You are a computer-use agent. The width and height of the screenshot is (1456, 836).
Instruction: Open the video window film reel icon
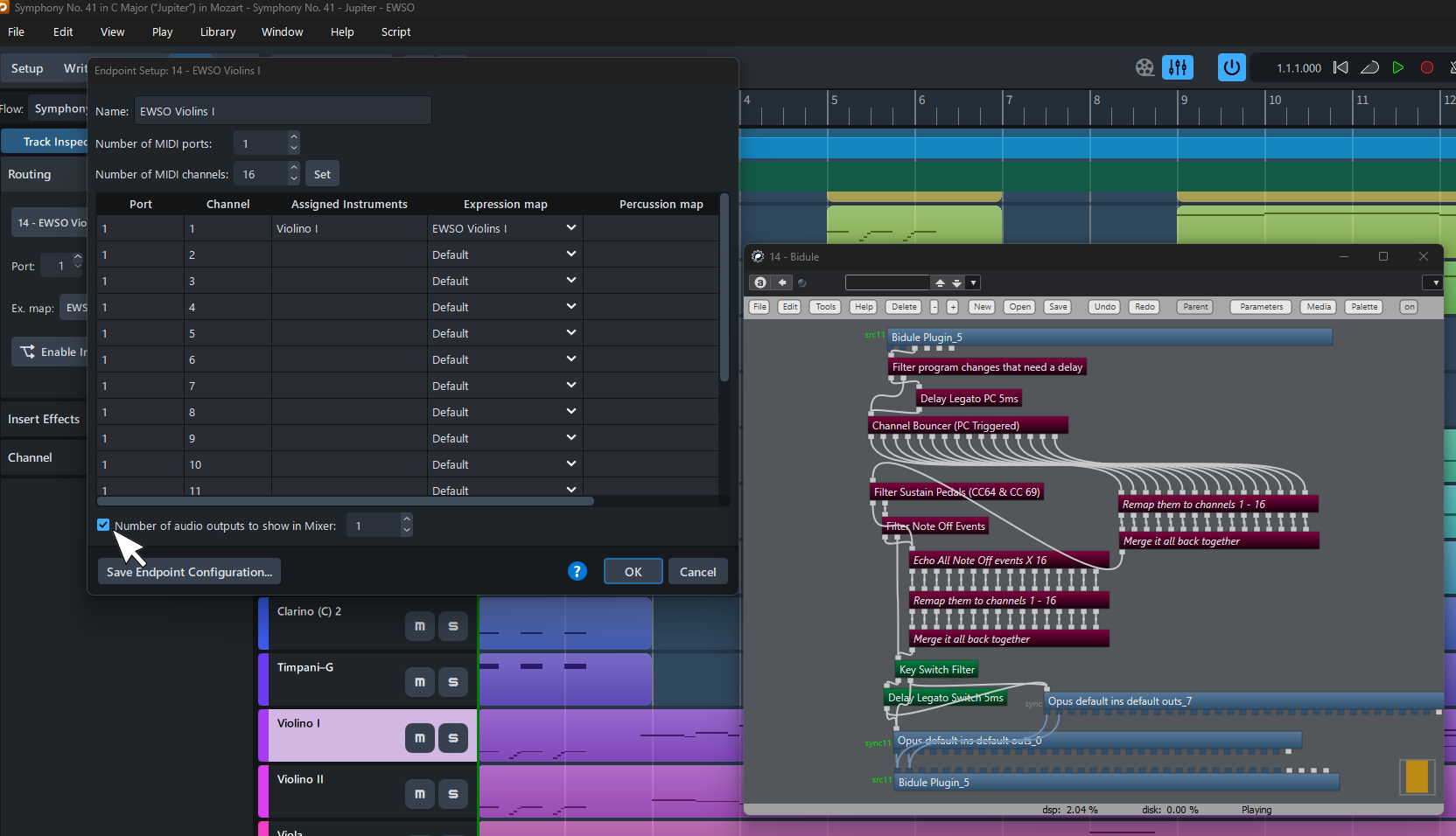(1144, 67)
